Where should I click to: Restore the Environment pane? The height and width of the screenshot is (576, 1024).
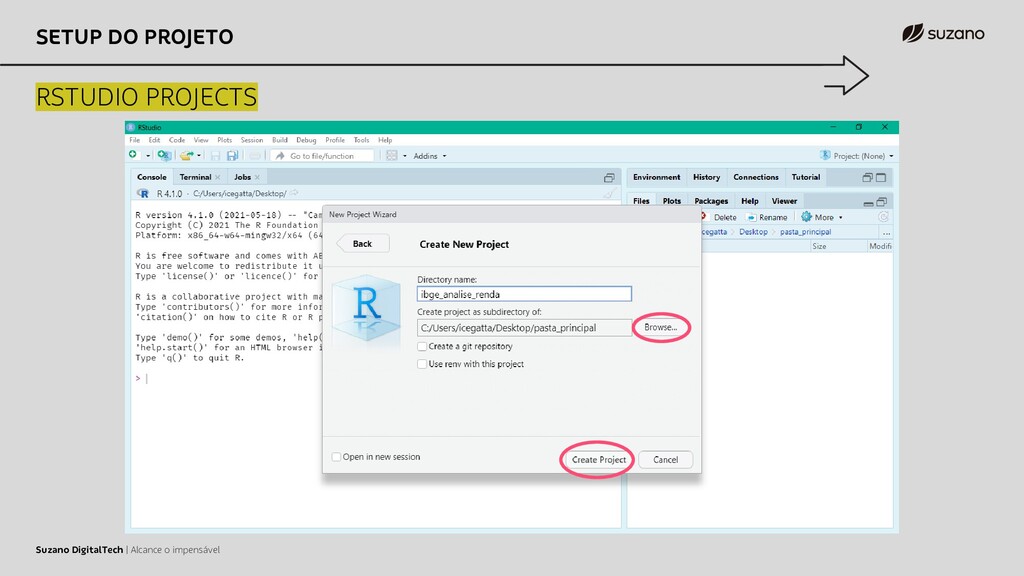(867, 178)
